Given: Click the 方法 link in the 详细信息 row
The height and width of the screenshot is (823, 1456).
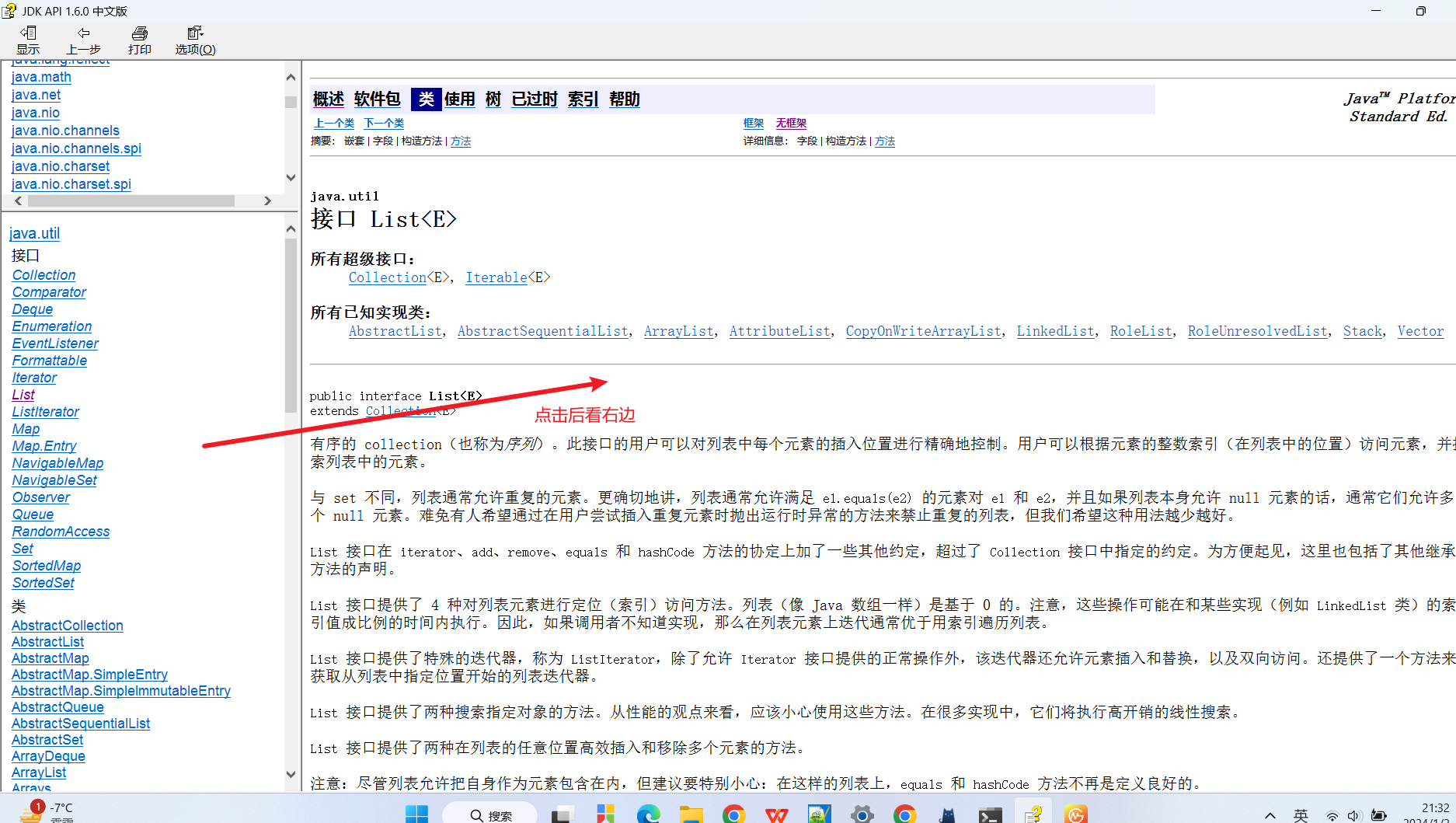Looking at the screenshot, I should coord(885,141).
